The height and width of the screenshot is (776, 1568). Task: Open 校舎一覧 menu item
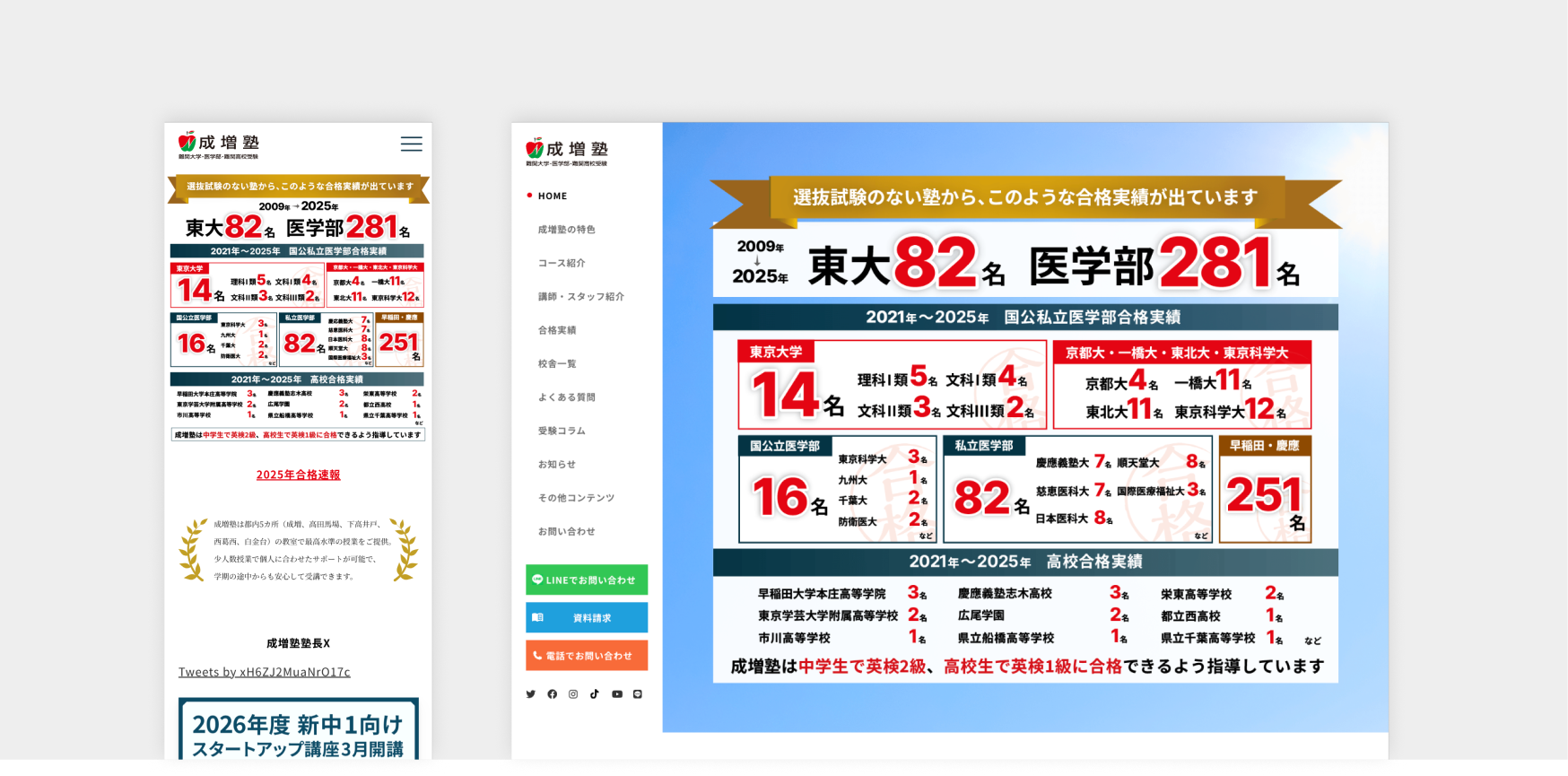coord(557,363)
